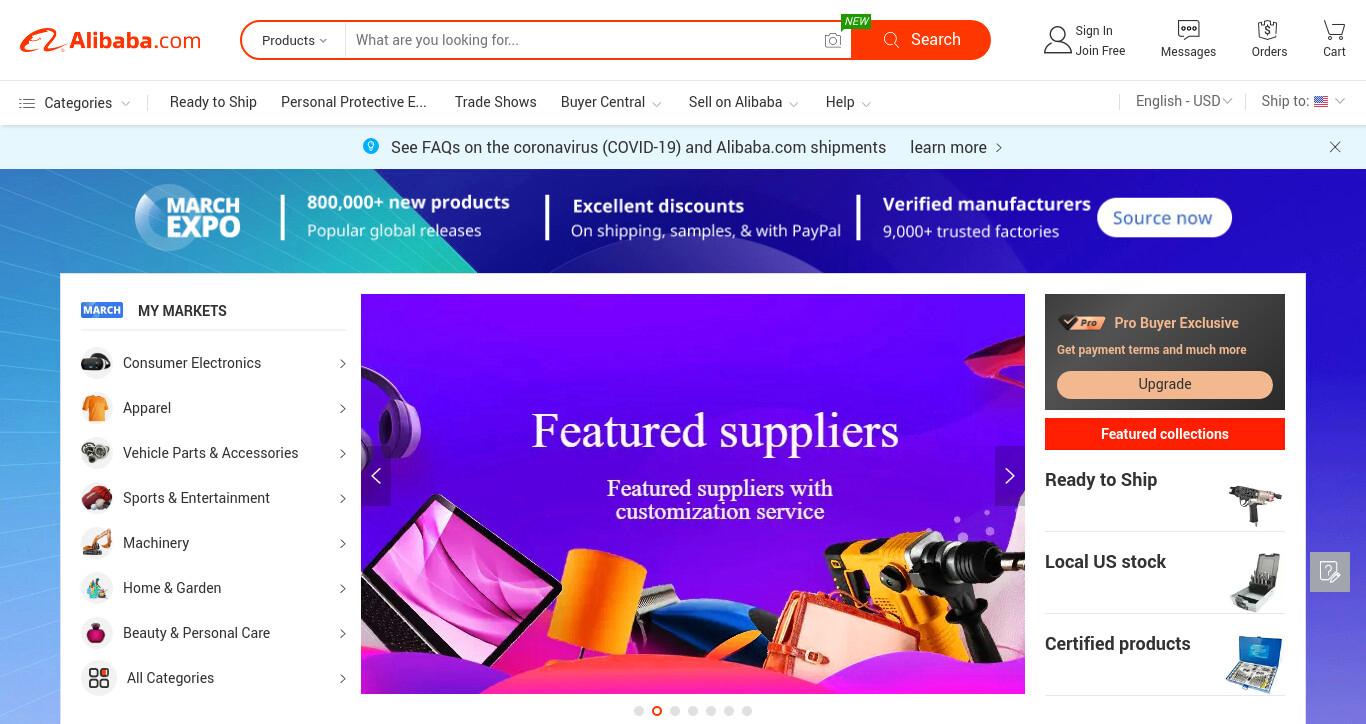The height and width of the screenshot is (724, 1366).
Task: Open the Ready to Ship nav item
Action: click(213, 102)
